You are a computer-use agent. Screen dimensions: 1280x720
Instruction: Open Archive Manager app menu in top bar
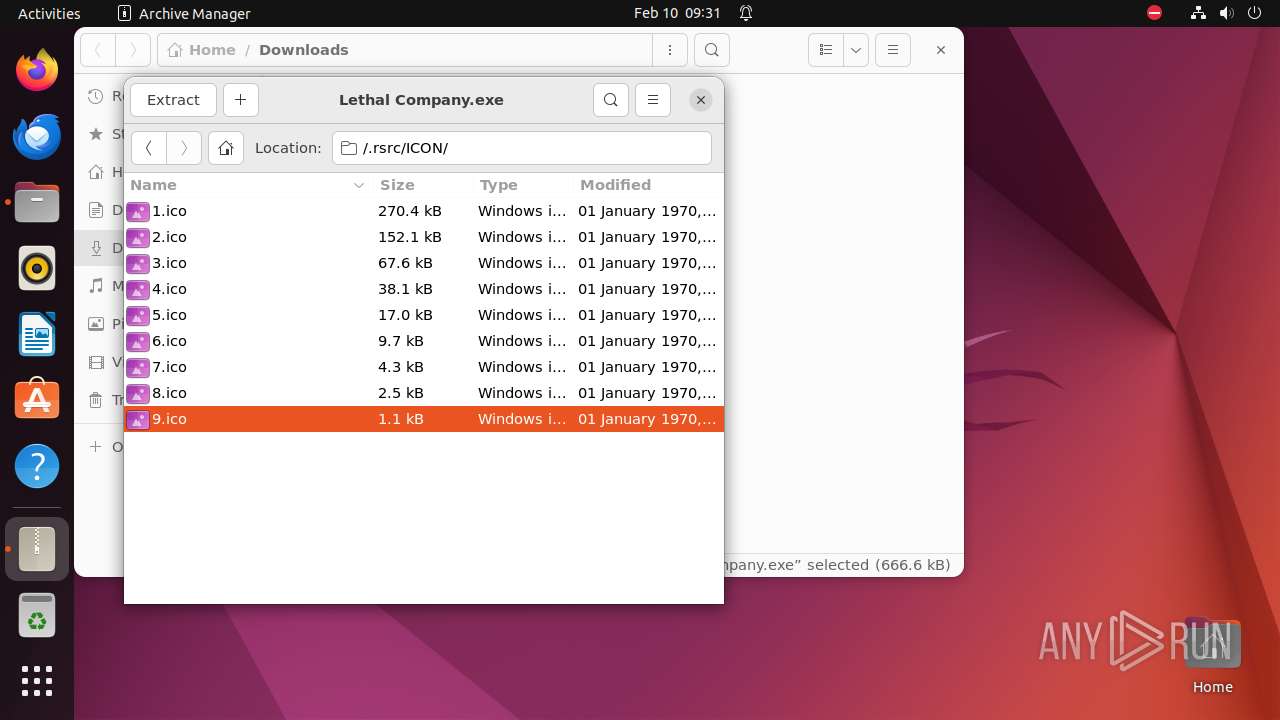[x=184, y=13]
